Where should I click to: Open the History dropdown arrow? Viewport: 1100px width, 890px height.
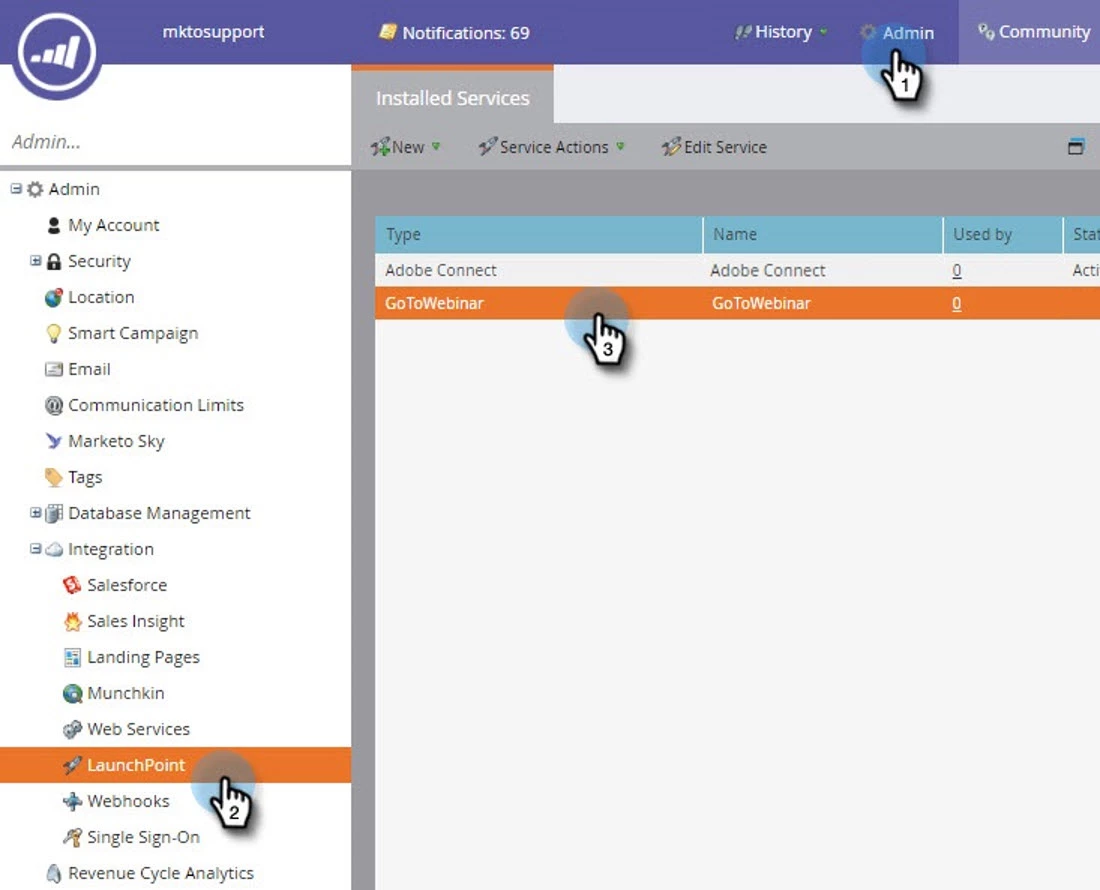coord(824,32)
